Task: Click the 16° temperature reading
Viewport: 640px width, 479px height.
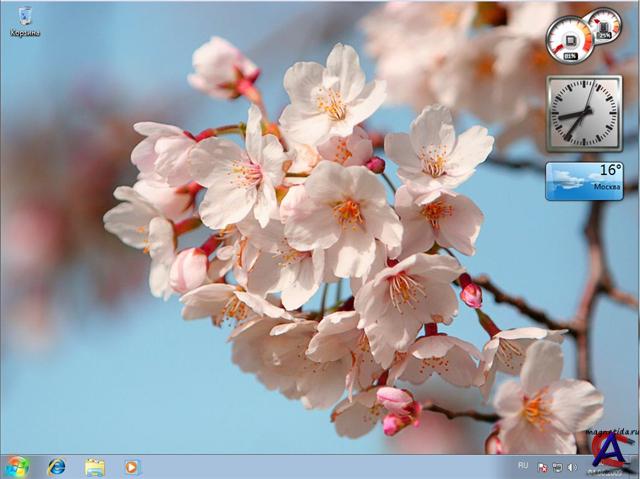Action: (609, 170)
